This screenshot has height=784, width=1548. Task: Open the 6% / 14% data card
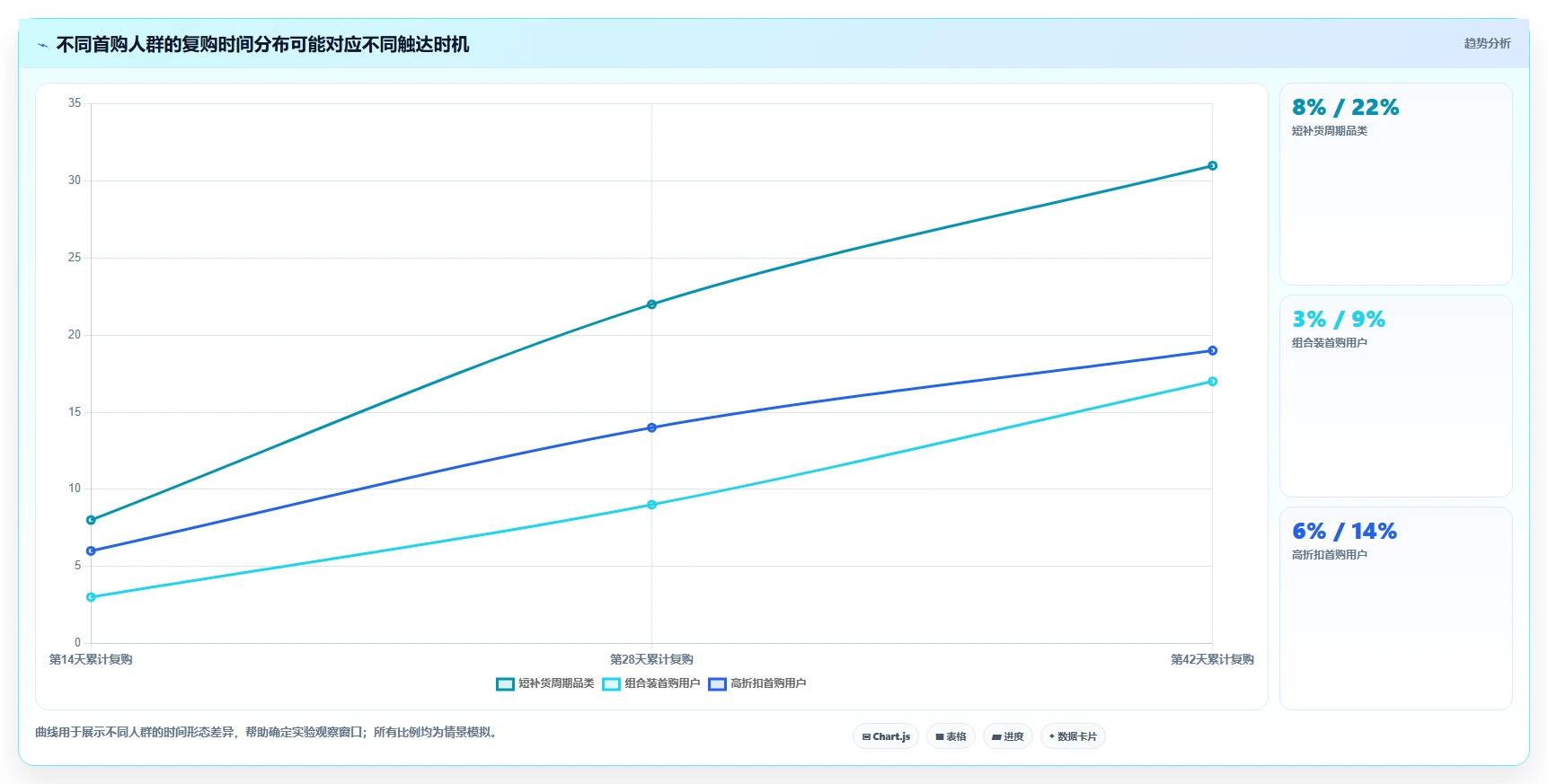point(1395,608)
